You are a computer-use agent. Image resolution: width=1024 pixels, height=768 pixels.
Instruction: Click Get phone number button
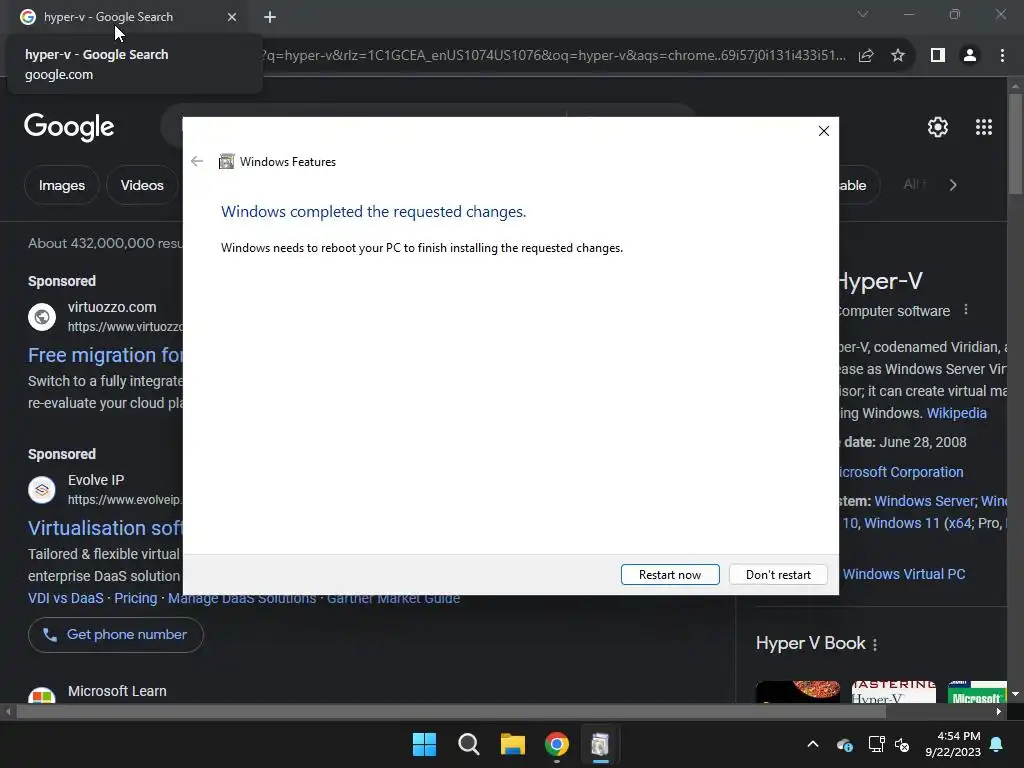pyautogui.click(x=116, y=635)
